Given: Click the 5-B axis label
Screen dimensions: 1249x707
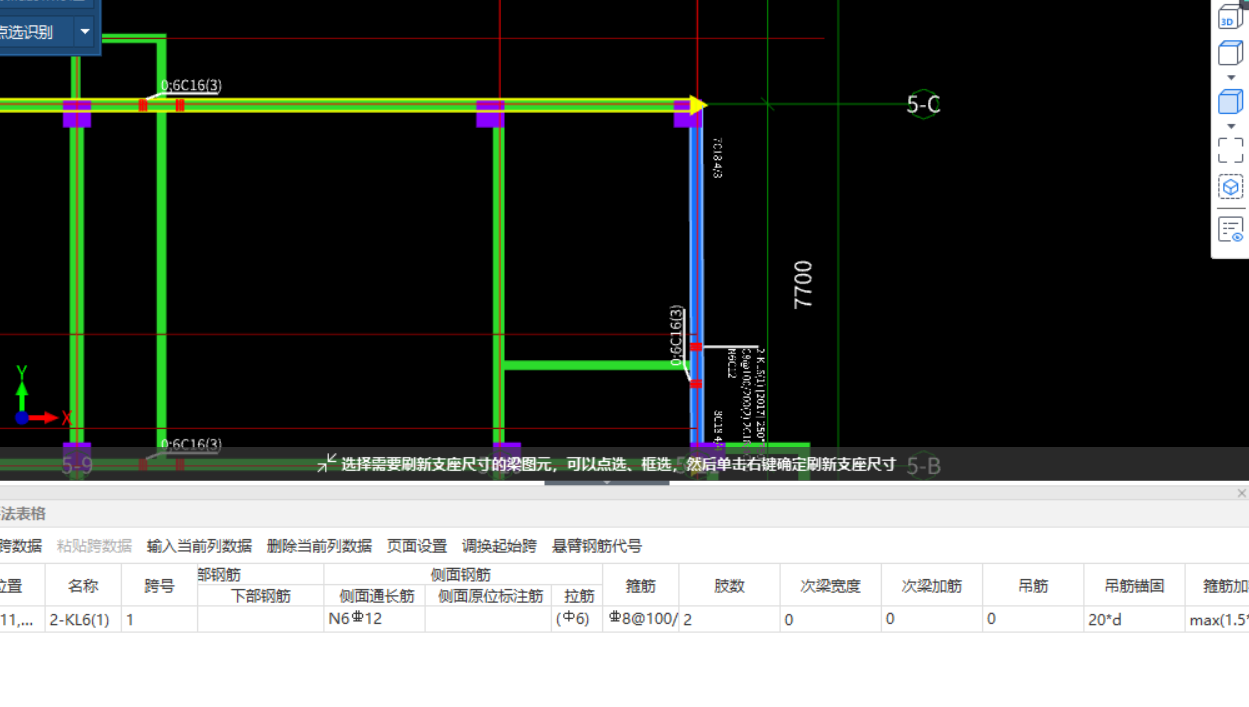Looking at the screenshot, I should point(923,465).
